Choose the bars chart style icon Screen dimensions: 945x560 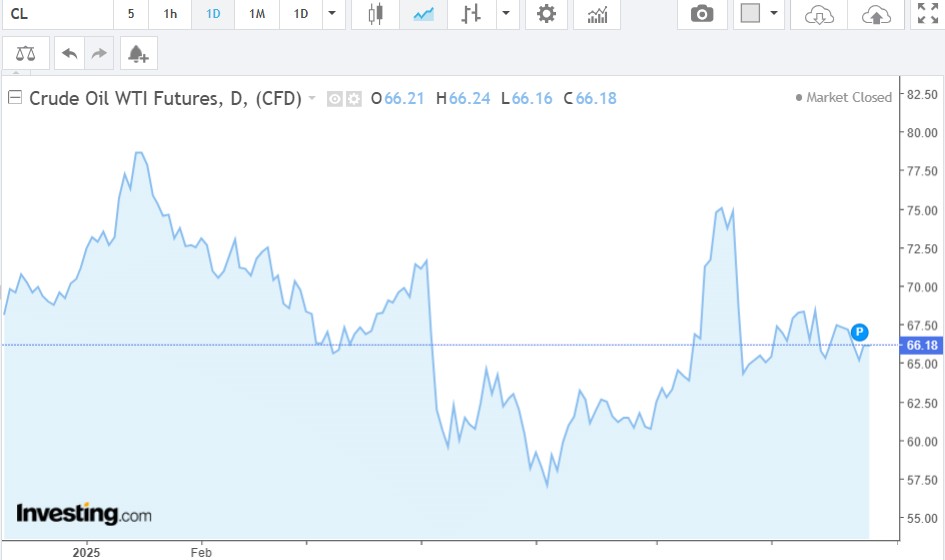[471, 14]
